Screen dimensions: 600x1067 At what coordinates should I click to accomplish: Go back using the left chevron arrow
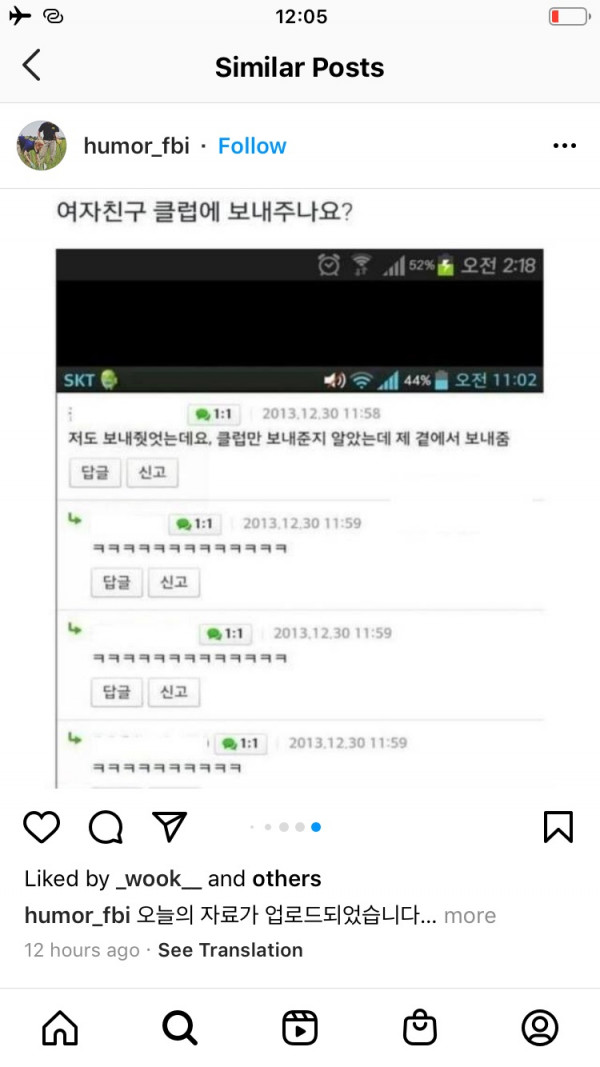pos(31,66)
